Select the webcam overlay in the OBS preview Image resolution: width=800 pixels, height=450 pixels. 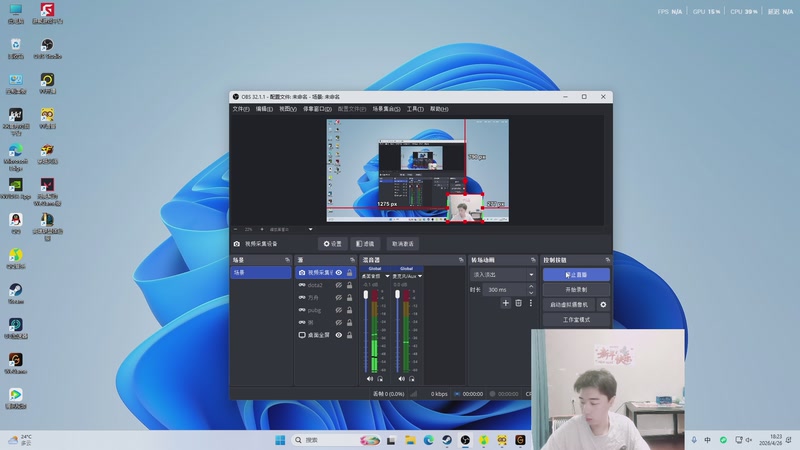(x=465, y=208)
